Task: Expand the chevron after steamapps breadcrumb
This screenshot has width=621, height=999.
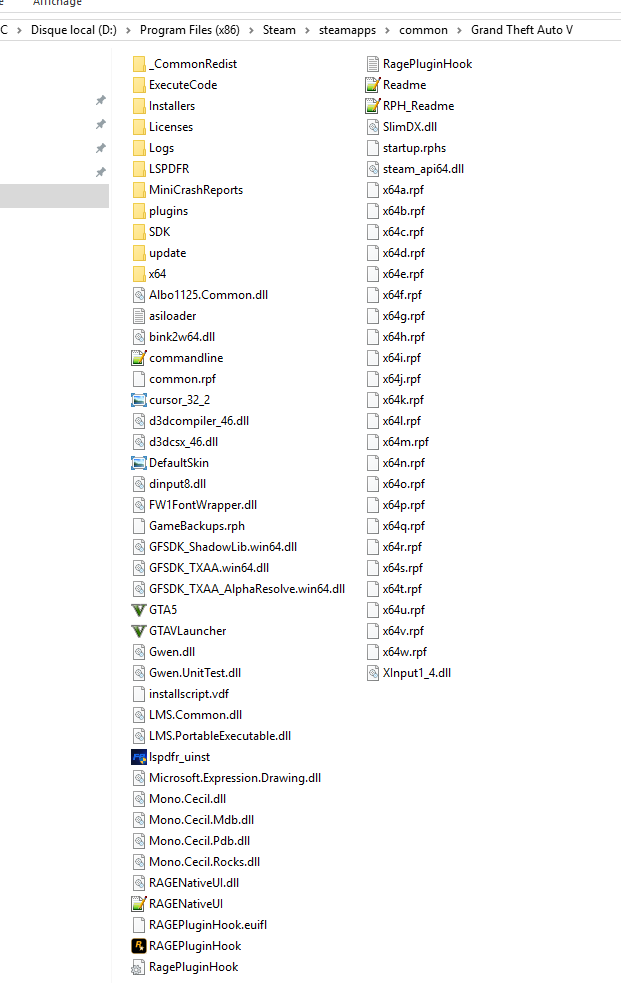Action: [387, 30]
